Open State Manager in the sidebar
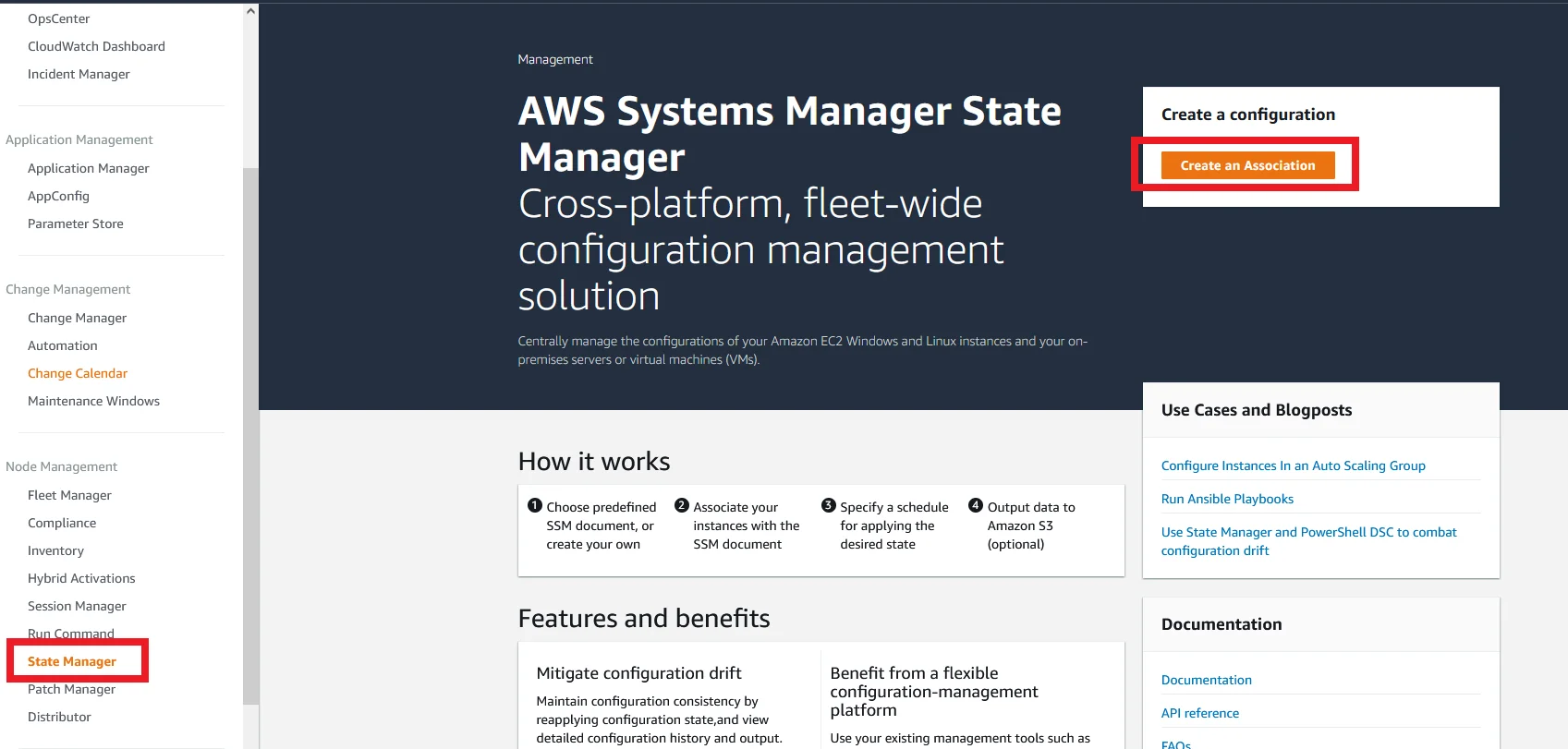This screenshot has width=1568, height=749. point(72,661)
